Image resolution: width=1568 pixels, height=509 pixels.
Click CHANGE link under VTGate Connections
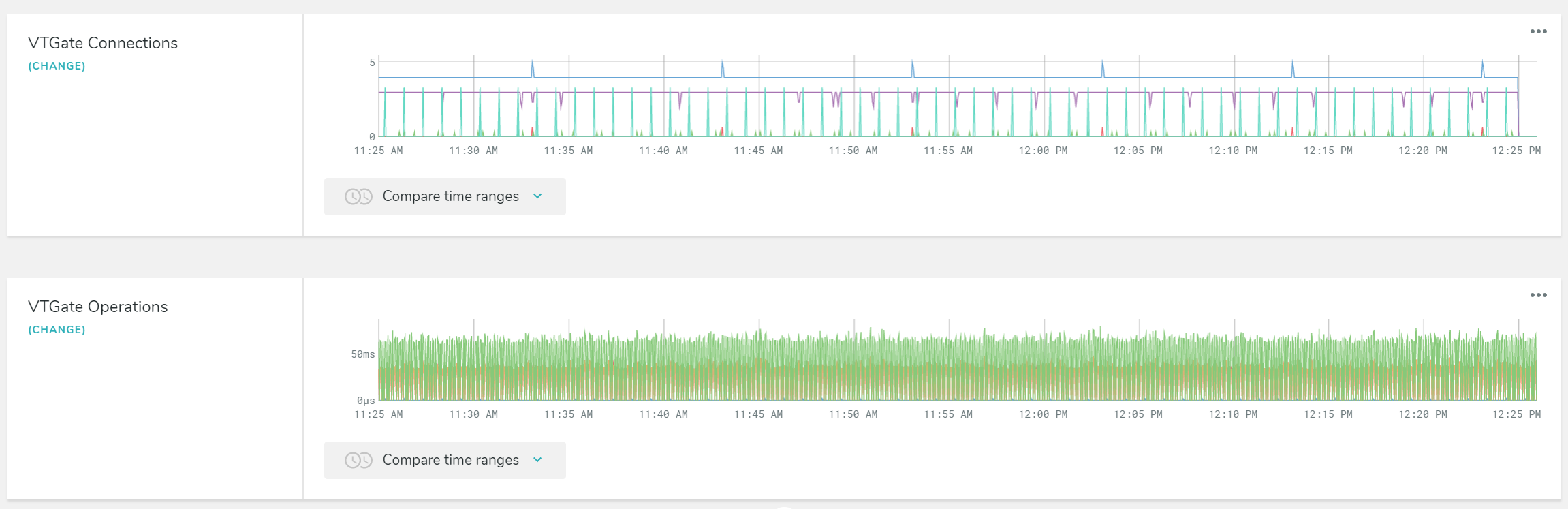57,66
